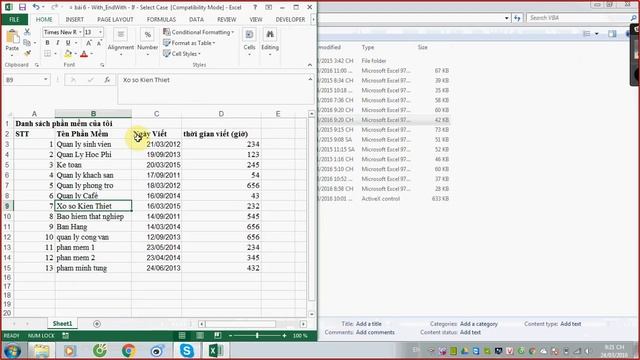
Task: Click the Cut scissors icon
Action: pyautogui.click(x=27, y=32)
